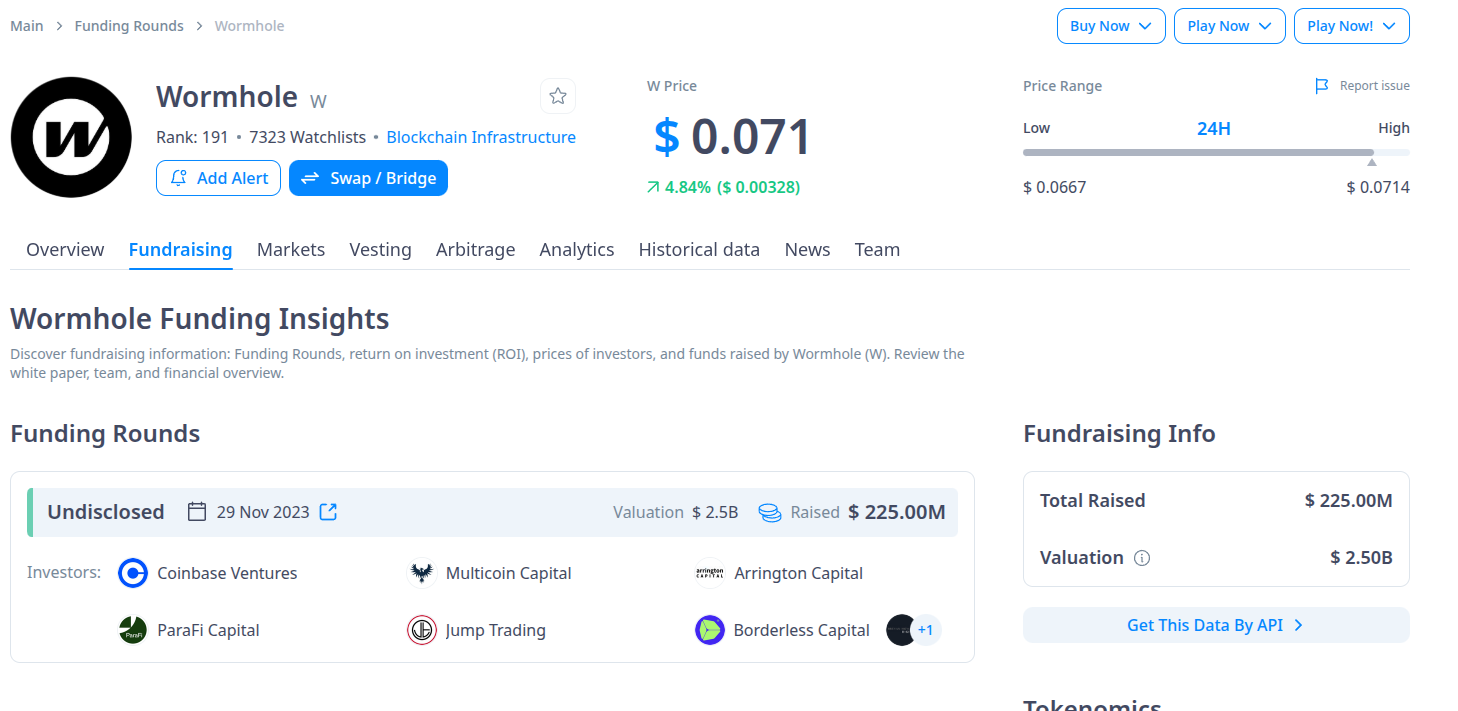Click the 24H price range bar
Viewport: 1458px width, 711px height.
coord(1216,152)
